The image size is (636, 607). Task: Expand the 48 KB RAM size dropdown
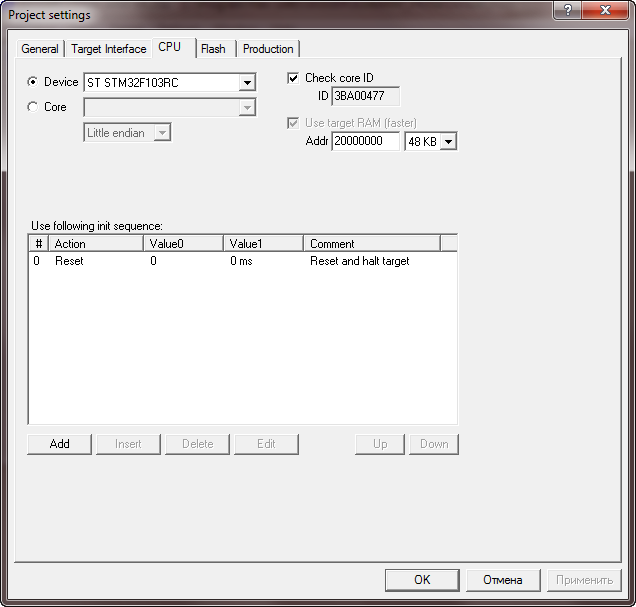[448, 142]
